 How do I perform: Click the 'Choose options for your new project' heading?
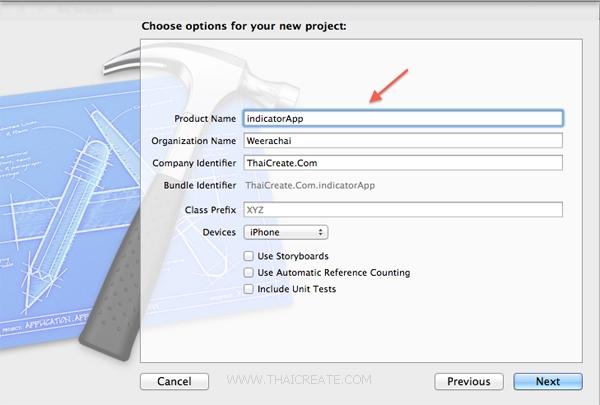coord(244,26)
